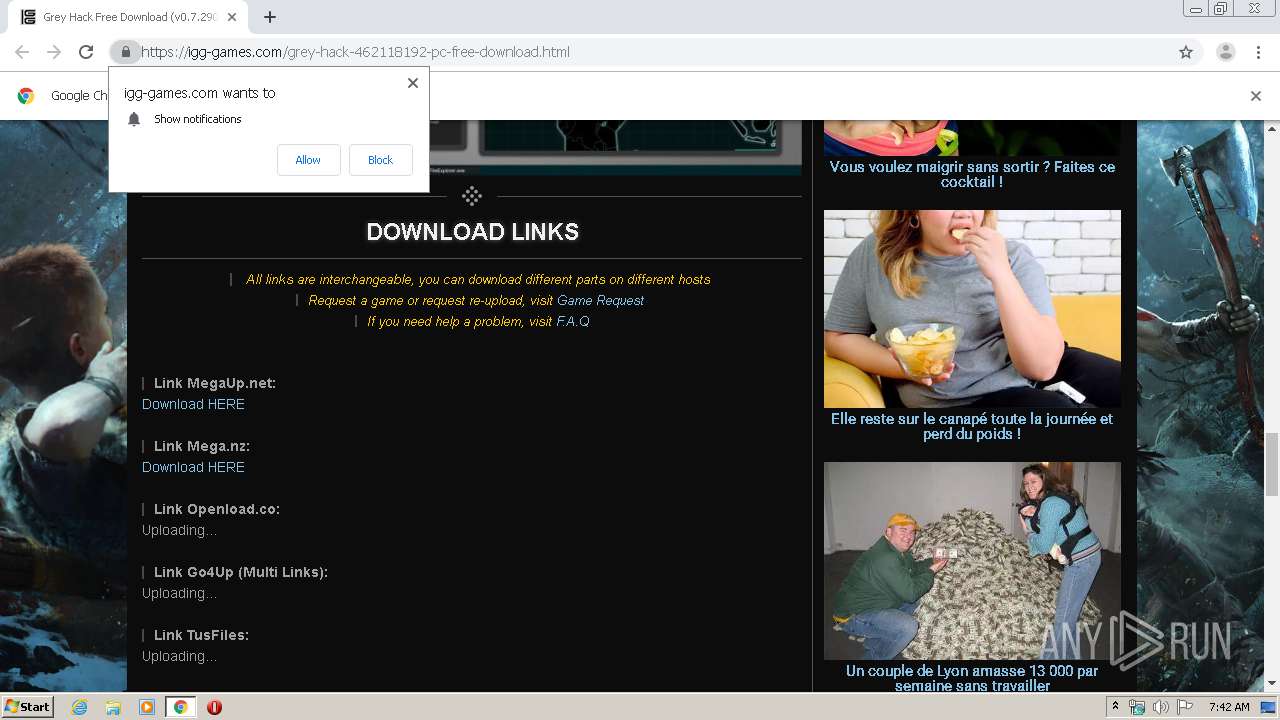Click the 7:42 AM taskbar clock
Screen dimensions: 1280x720
click(1229, 707)
